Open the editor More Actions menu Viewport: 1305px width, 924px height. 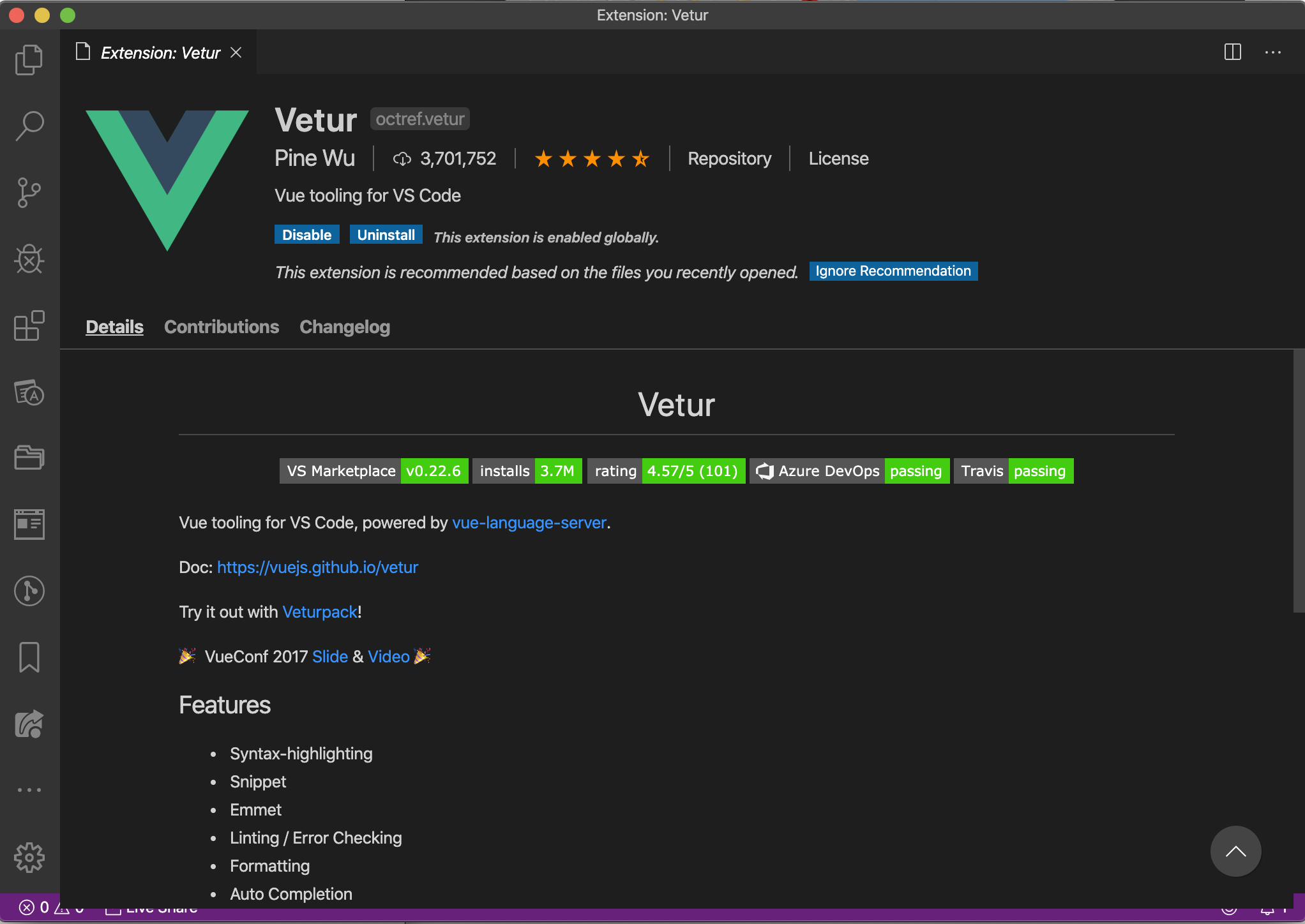1272,52
